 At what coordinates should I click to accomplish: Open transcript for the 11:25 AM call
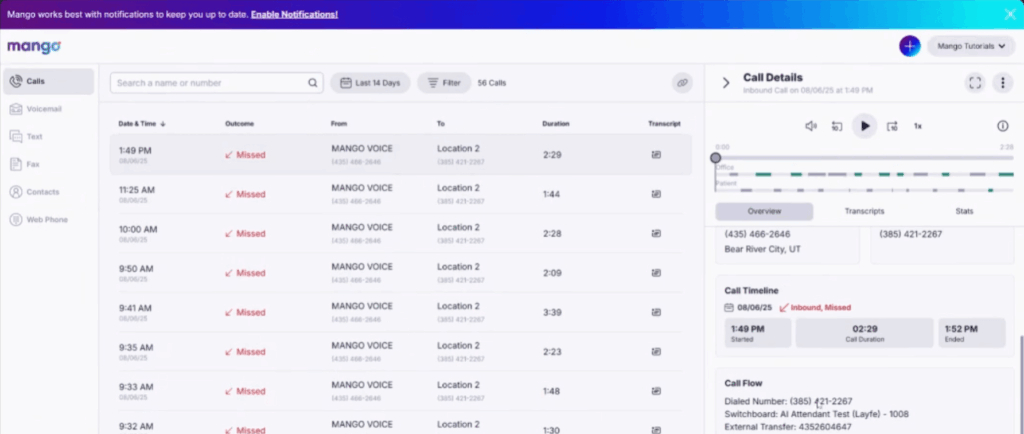[656, 194]
